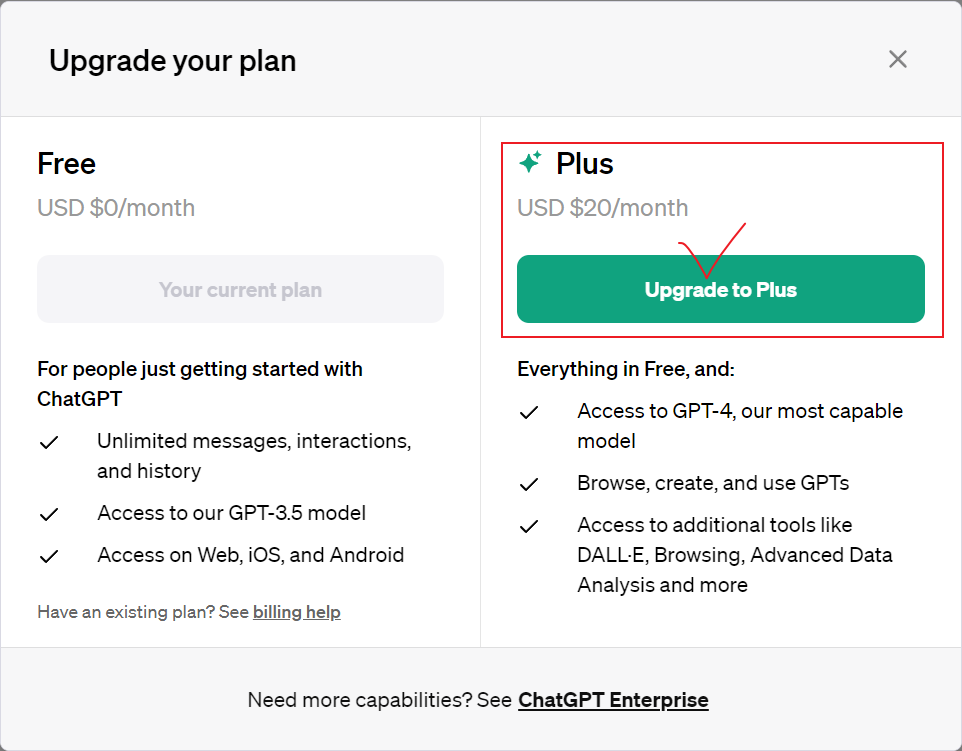The image size is (962, 751).
Task: Click the grayed Your current plan button
Action: [x=240, y=290]
